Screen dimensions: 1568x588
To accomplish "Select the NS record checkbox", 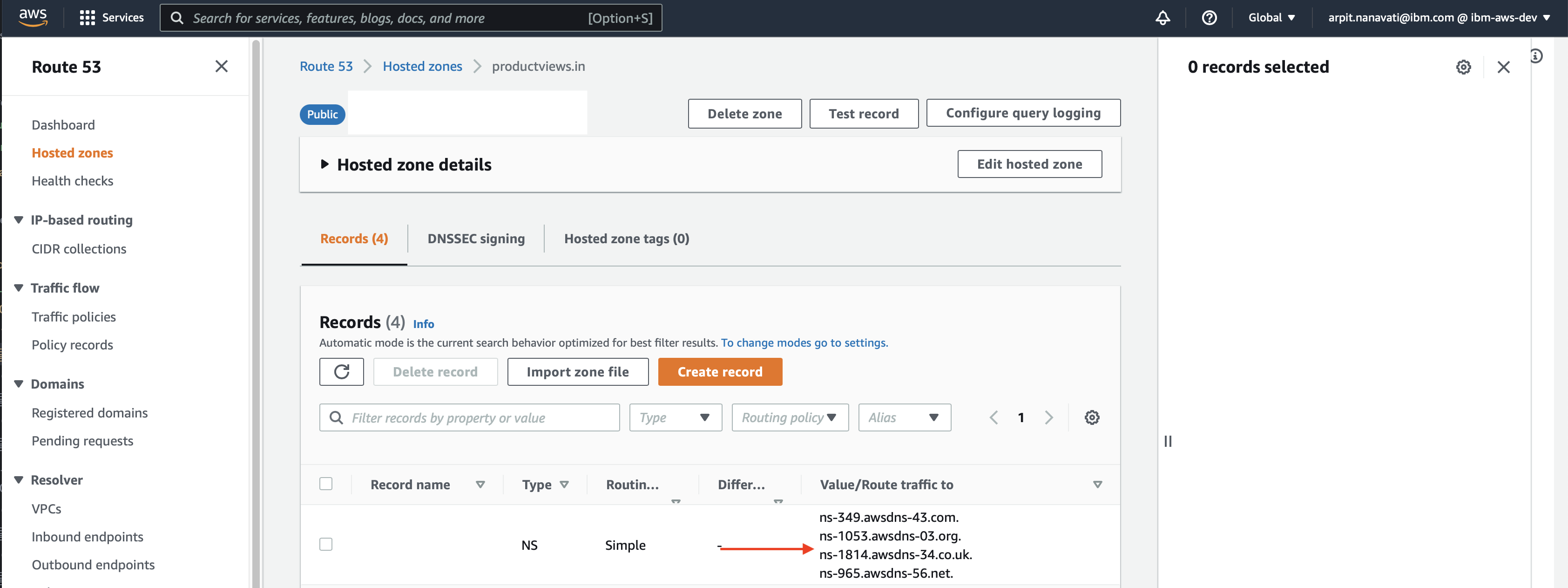I will 325,544.
